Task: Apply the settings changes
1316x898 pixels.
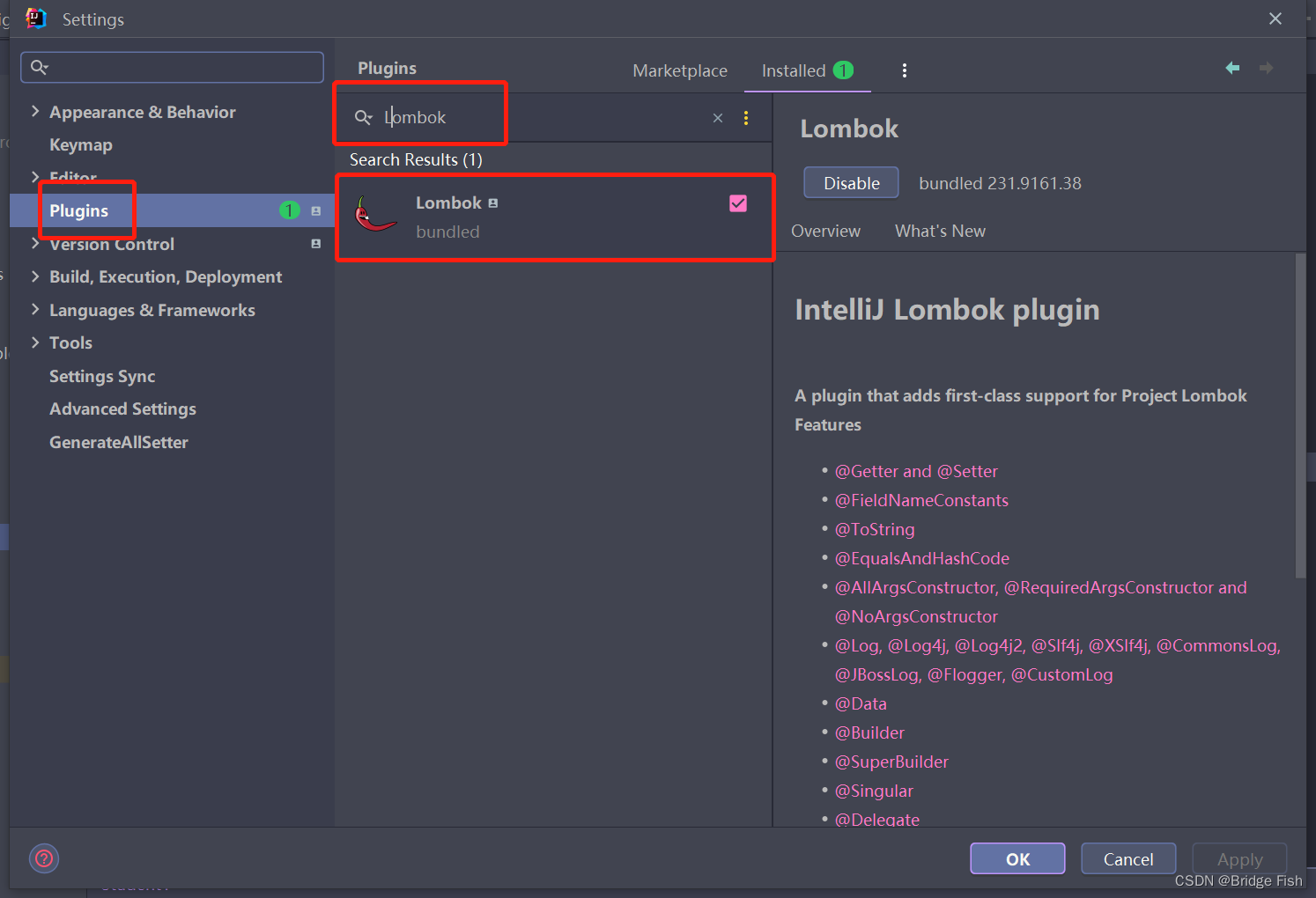Action: click(x=1239, y=858)
